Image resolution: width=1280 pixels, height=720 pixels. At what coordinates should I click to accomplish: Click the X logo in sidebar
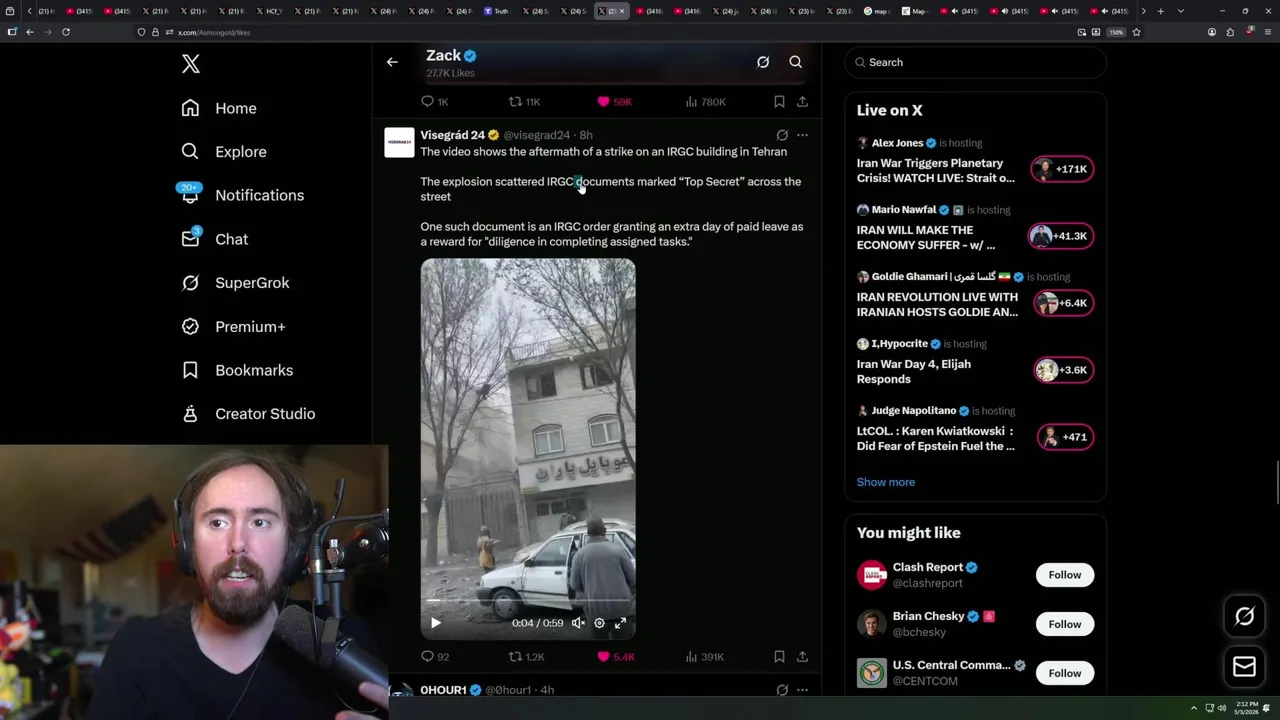[191, 64]
